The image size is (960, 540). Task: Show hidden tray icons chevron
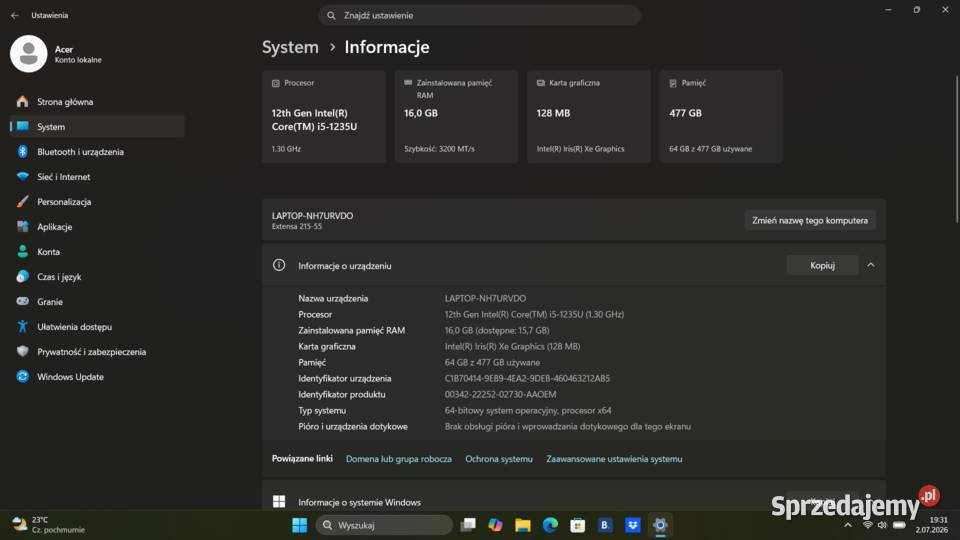[848, 525]
